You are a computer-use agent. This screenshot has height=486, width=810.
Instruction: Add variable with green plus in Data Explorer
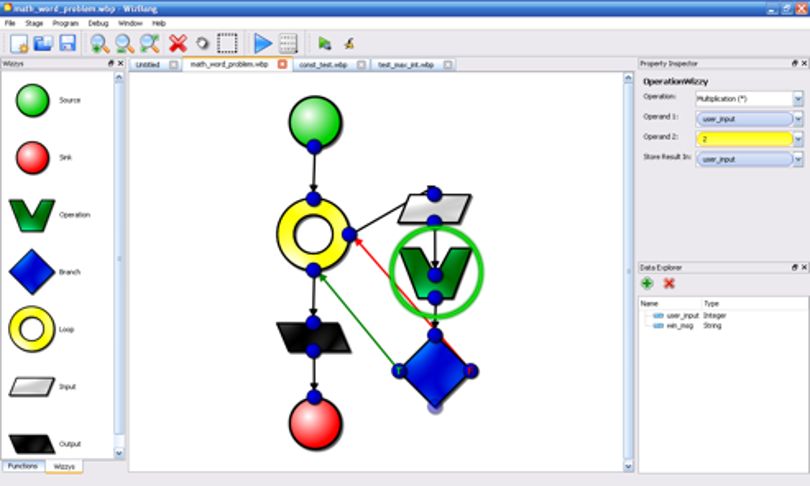[x=647, y=283]
